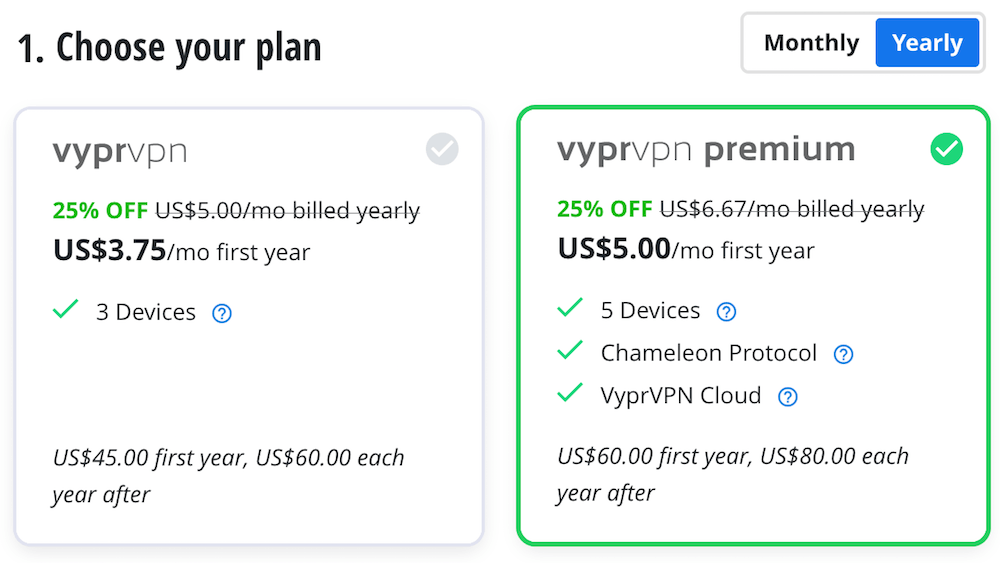Select the gray radio check on vyprvpn plan
Screen dimensions: 1000x563
click(442, 149)
